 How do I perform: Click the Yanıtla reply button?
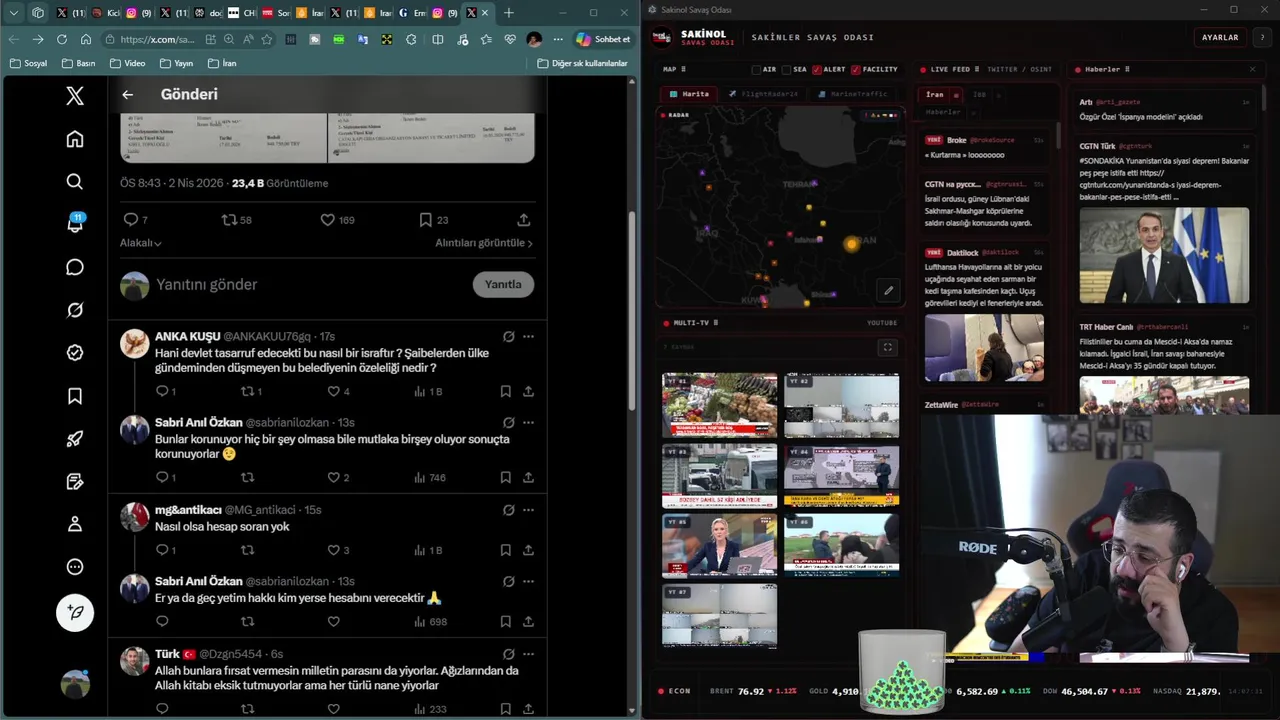503,284
